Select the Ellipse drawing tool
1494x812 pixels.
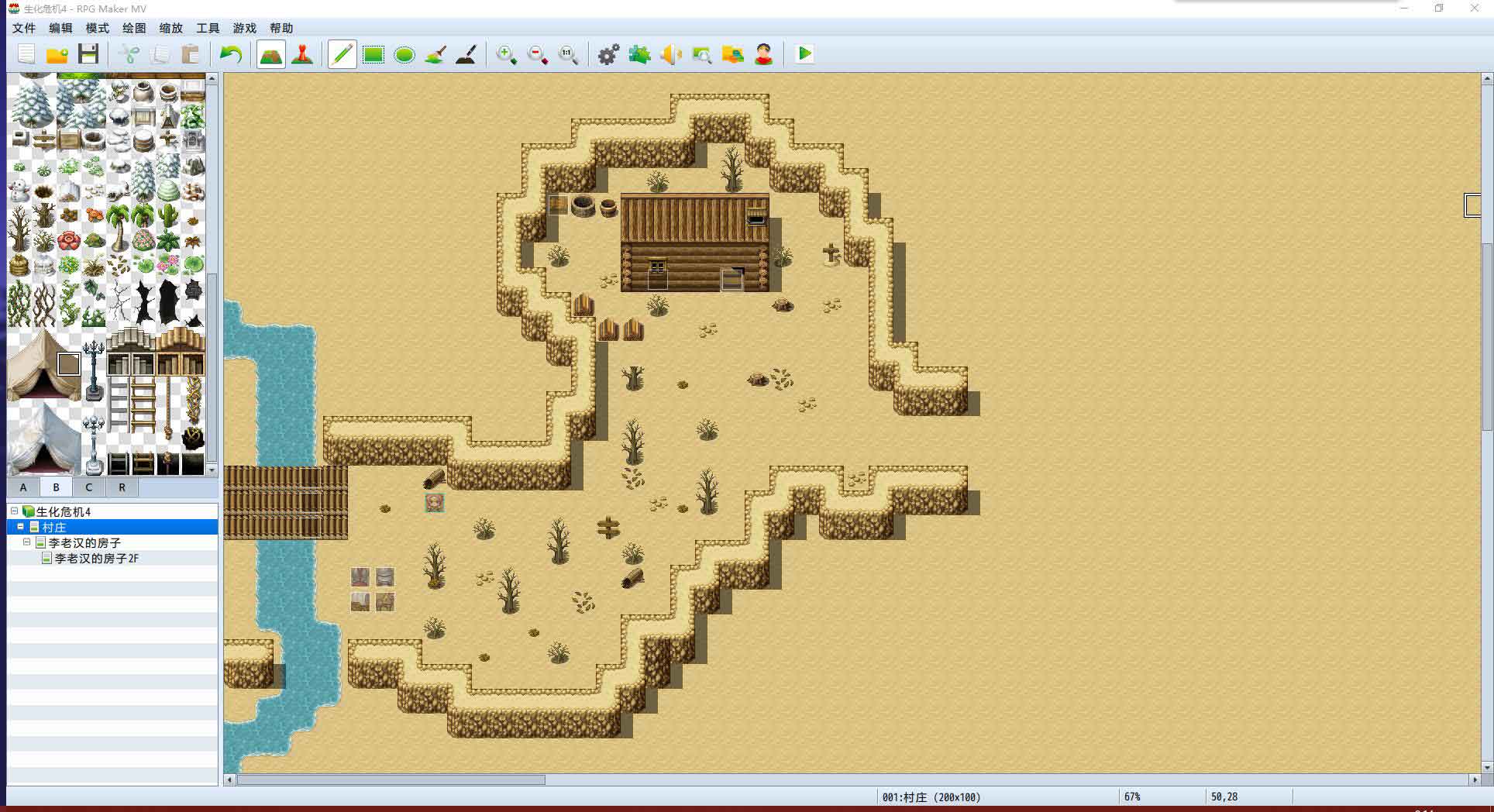click(404, 54)
